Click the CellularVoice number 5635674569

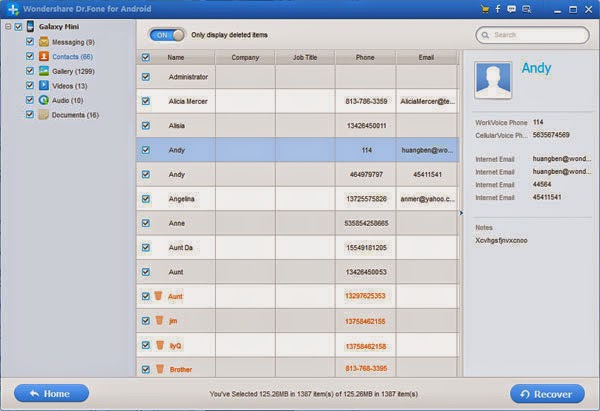click(551, 135)
